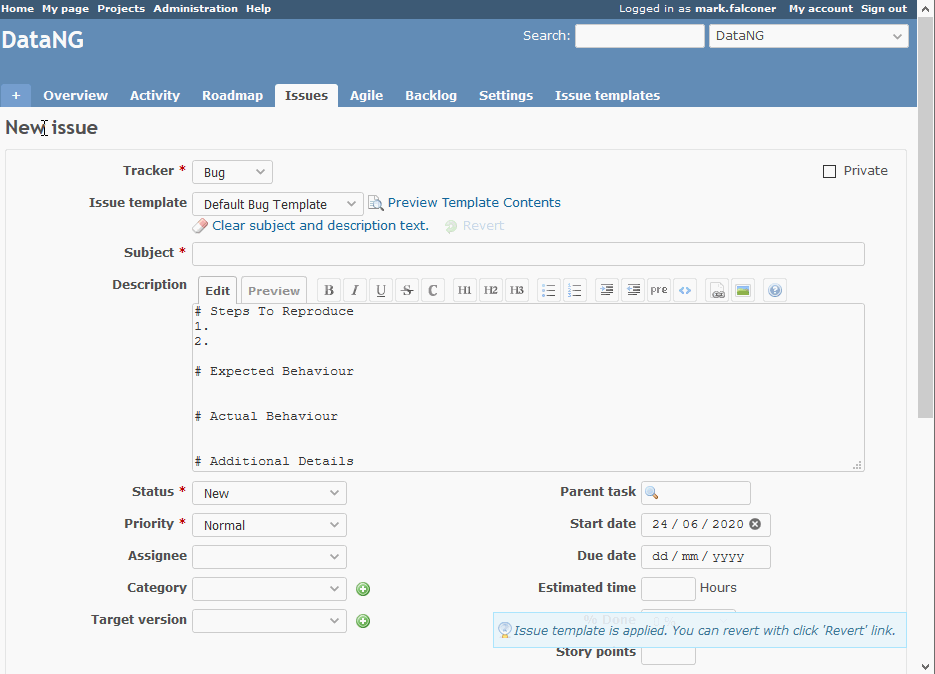This screenshot has height=674, width=935.
Task: Toggle the Private checkbox
Action: (829, 172)
